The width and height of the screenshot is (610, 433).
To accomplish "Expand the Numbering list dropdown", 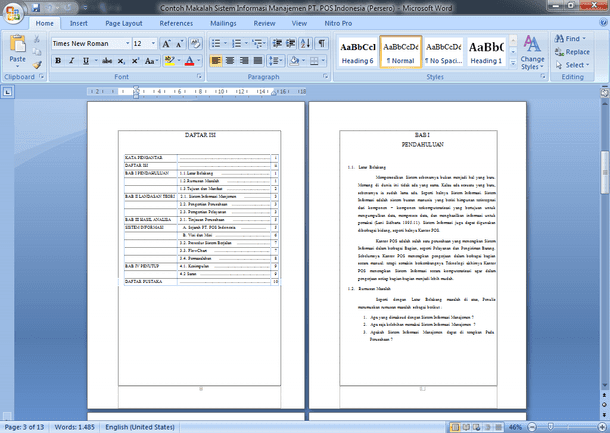I will [246, 43].
